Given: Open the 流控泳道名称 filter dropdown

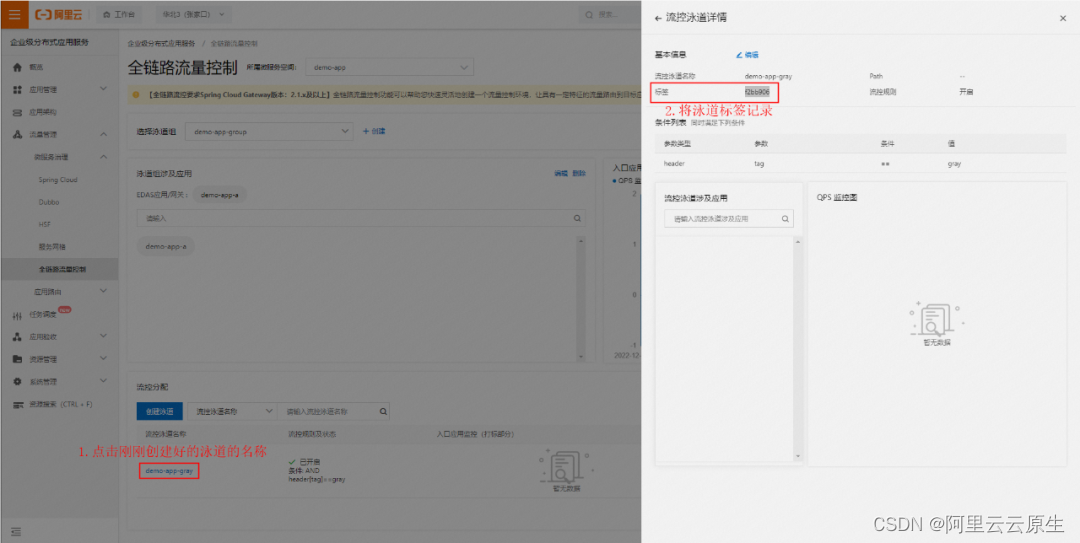Looking at the screenshot, I should [232, 411].
